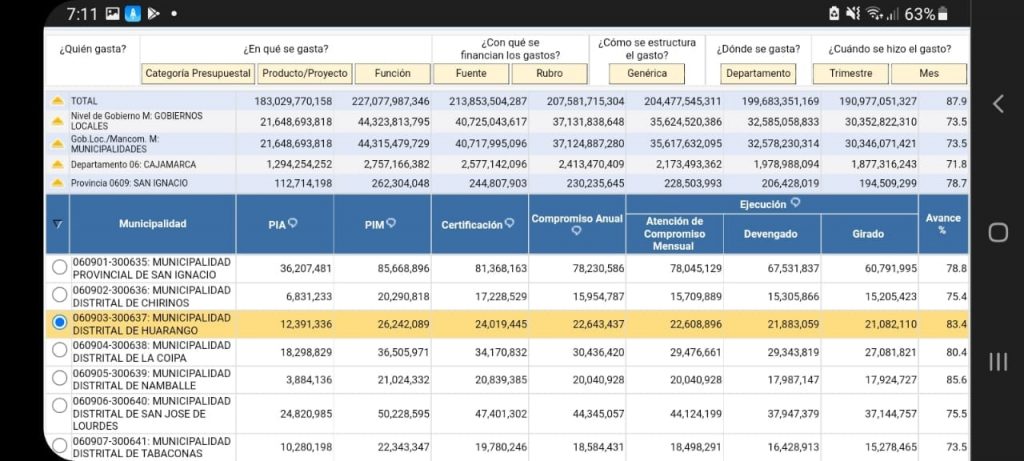Collapse the Nivel de Gobierno M row arrow
Screen dimensions: 1024x461
click(57, 122)
